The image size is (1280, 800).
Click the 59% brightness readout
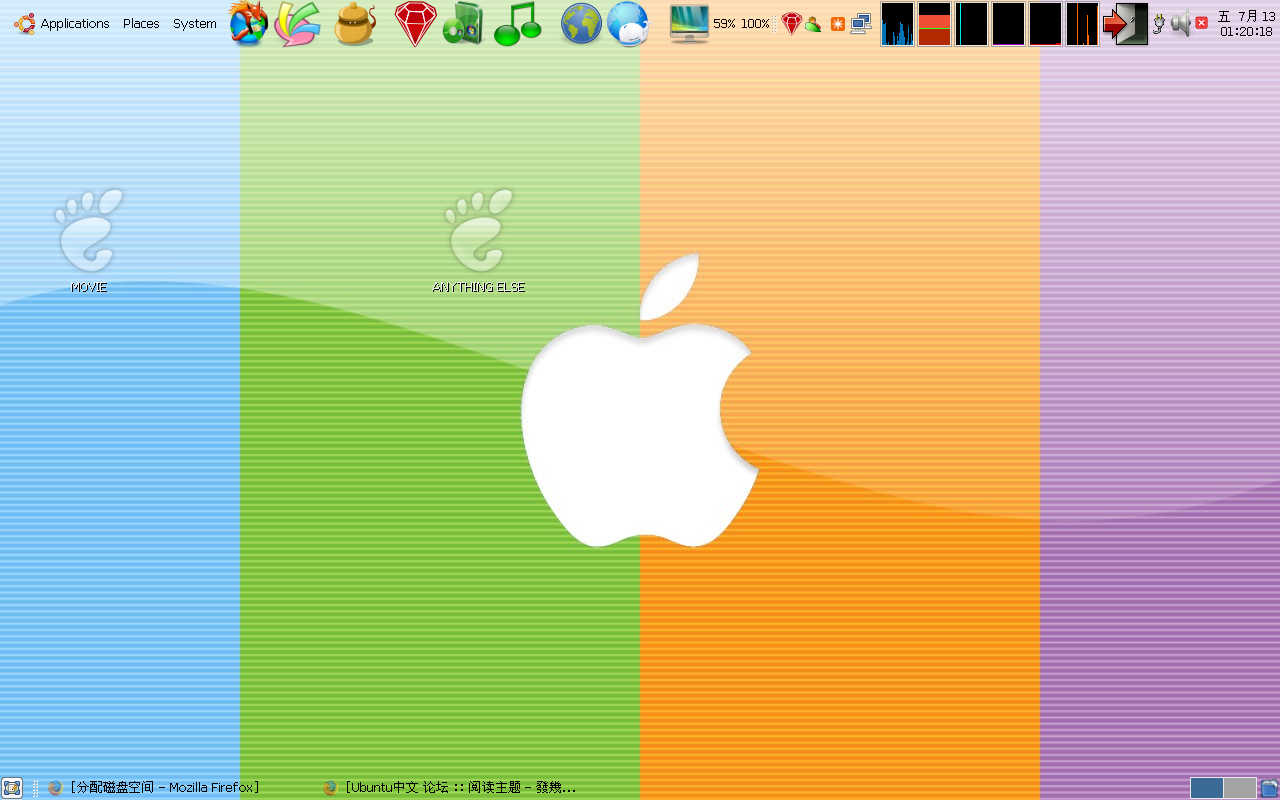point(724,24)
